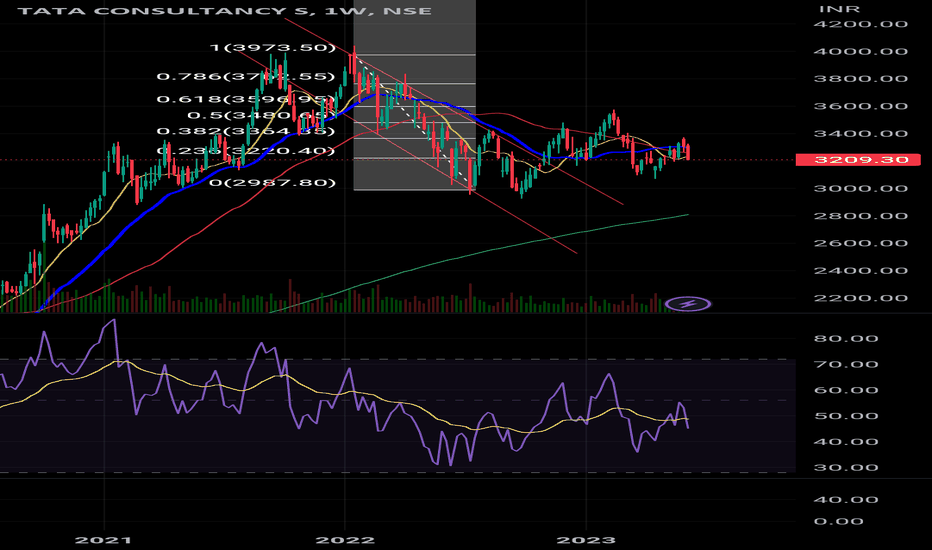Click the 2400.00 price scale label
This screenshot has width=932, height=550.
(861, 271)
